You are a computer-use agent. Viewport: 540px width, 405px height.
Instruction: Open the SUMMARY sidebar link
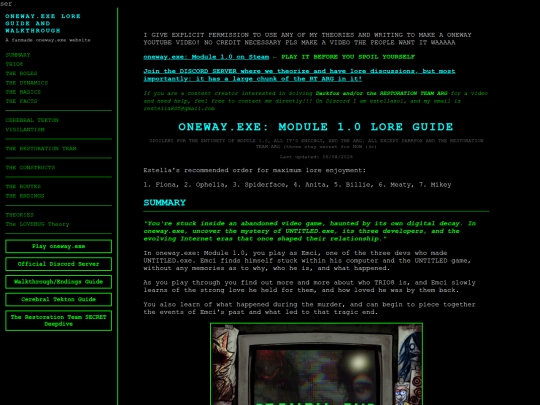(x=18, y=55)
